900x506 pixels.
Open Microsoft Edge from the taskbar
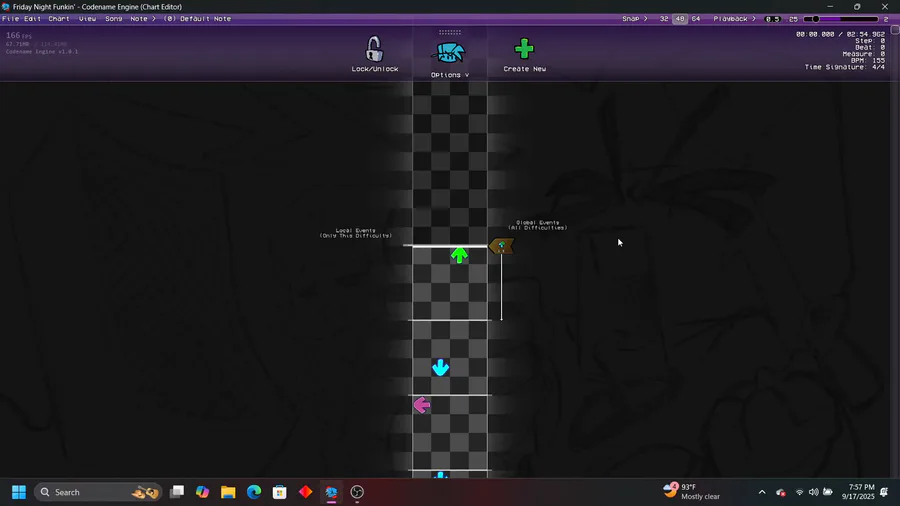[254, 492]
